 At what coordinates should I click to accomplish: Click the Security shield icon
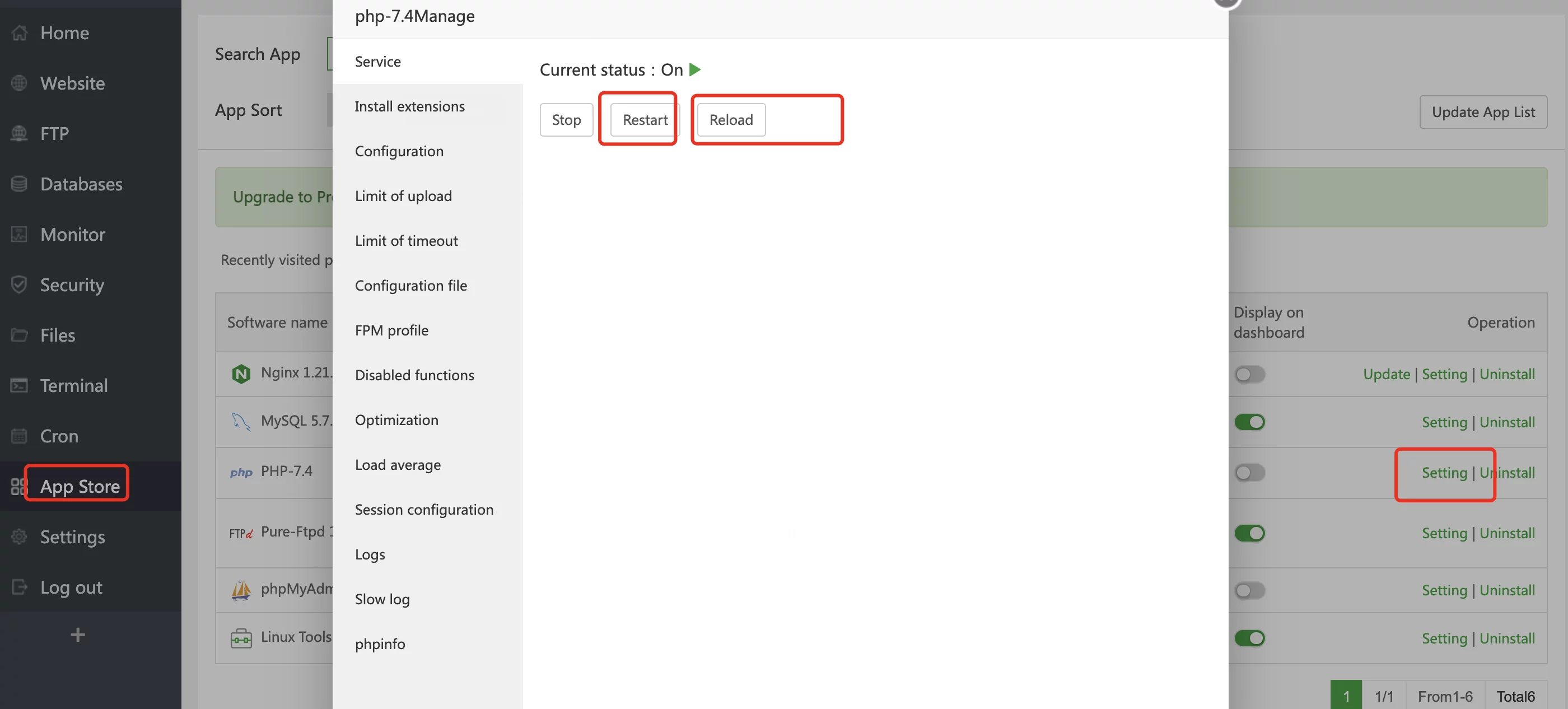(20, 285)
